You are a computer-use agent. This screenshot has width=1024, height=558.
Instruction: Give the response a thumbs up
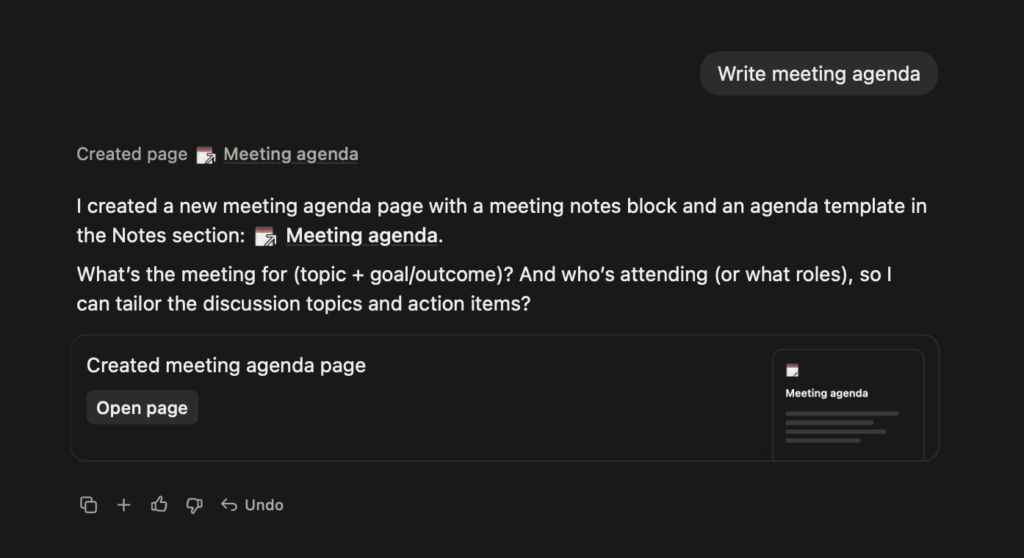point(159,505)
